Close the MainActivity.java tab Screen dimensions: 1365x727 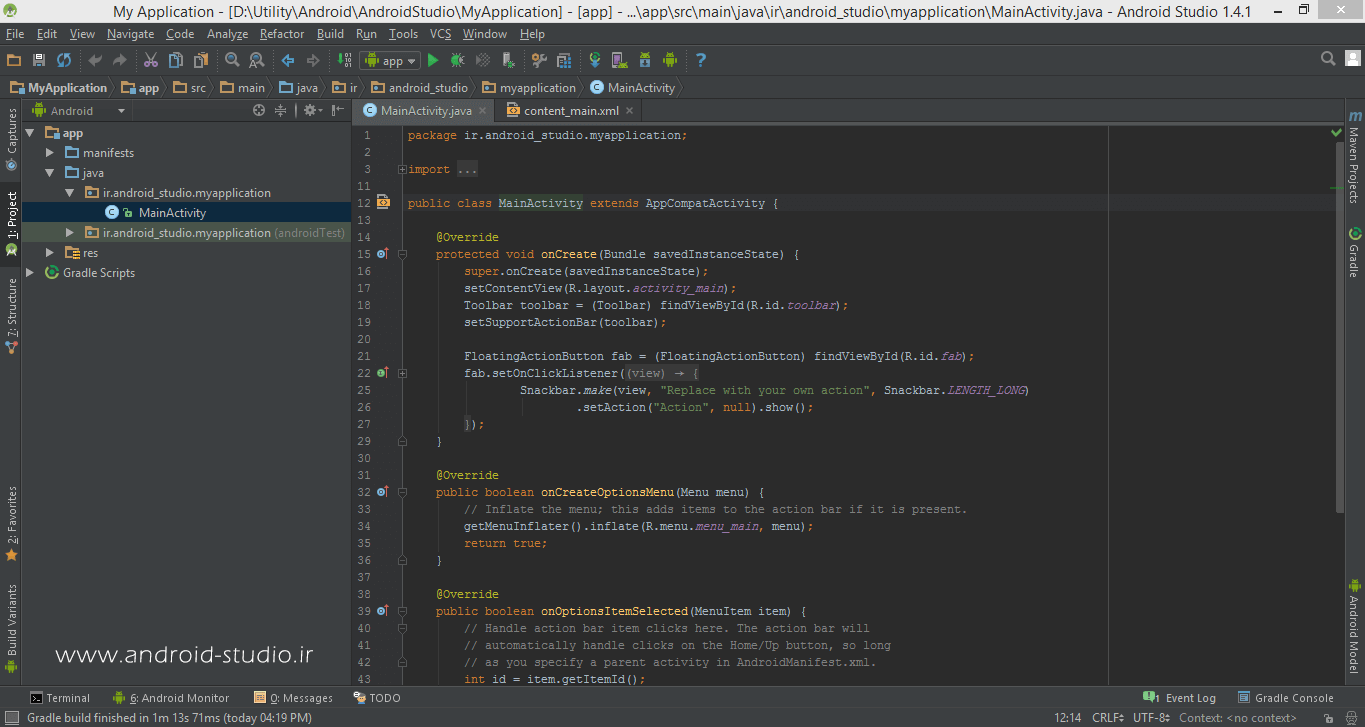[483, 111]
